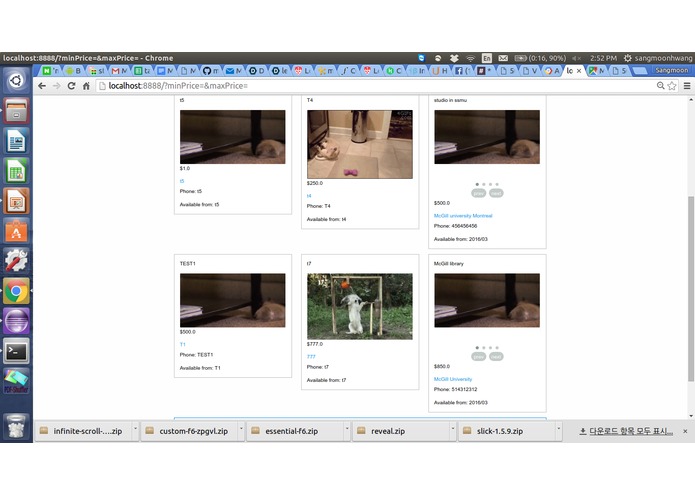Image resolution: width=695 pixels, height=494 pixels.
Task: Open the Chrome hamburger menu
Action: (687, 86)
